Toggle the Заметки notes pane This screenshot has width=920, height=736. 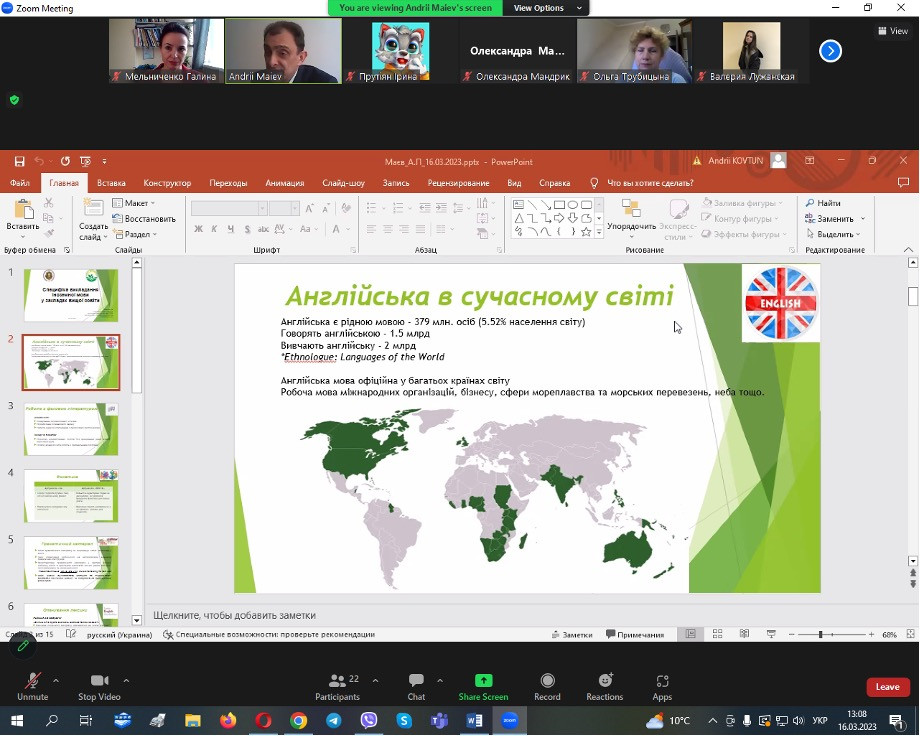[571, 635]
